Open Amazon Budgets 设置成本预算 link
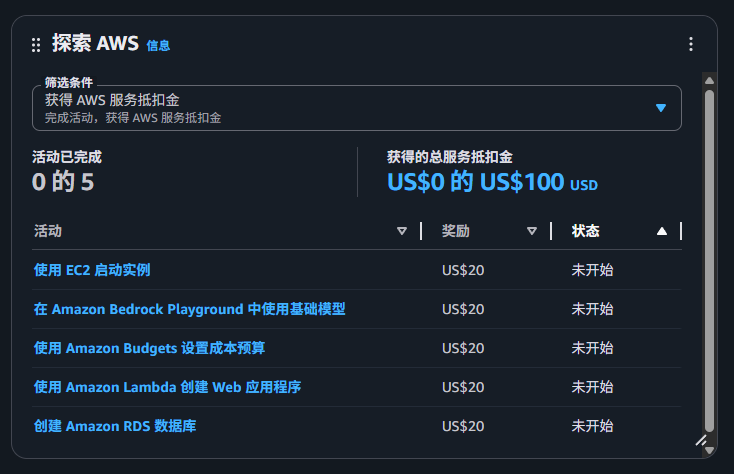Image resolution: width=734 pixels, height=474 pixels. click(149, 348)
